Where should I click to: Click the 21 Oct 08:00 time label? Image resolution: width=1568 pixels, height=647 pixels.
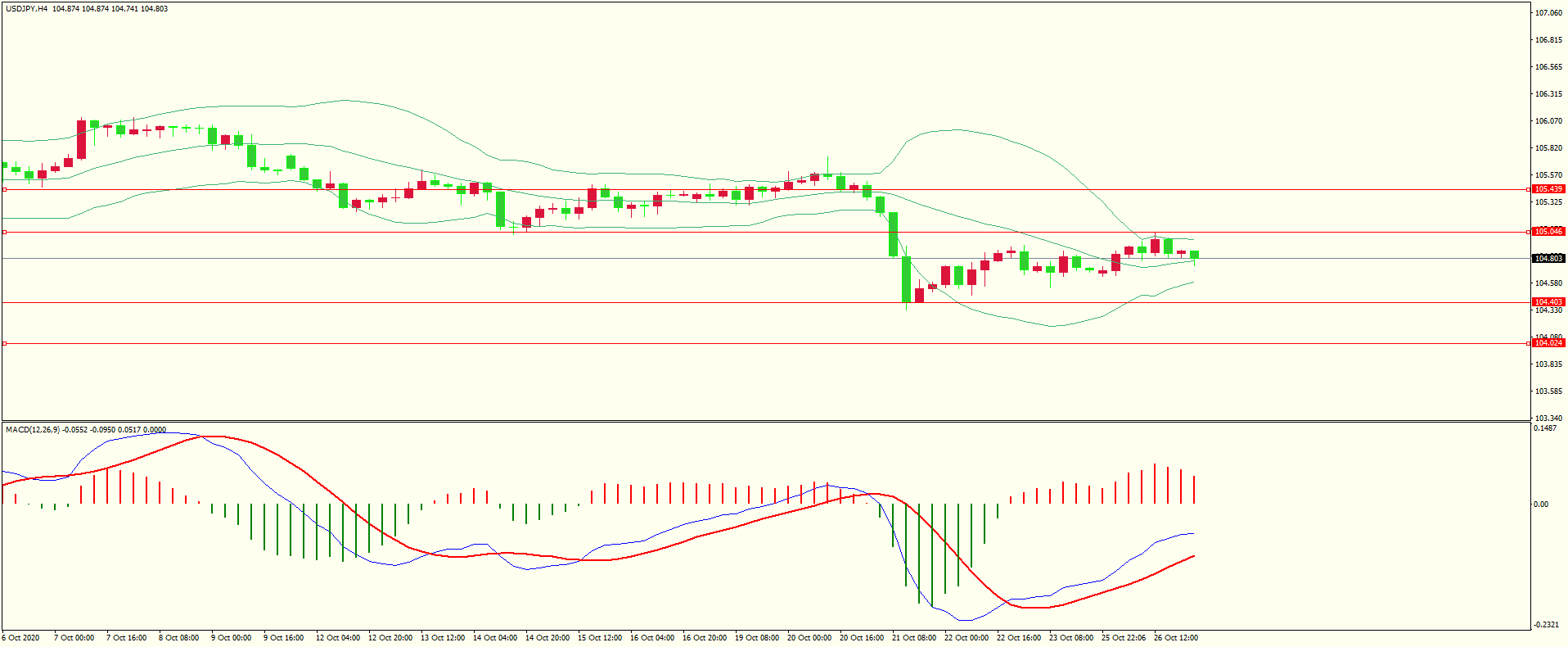click(914, 638)
